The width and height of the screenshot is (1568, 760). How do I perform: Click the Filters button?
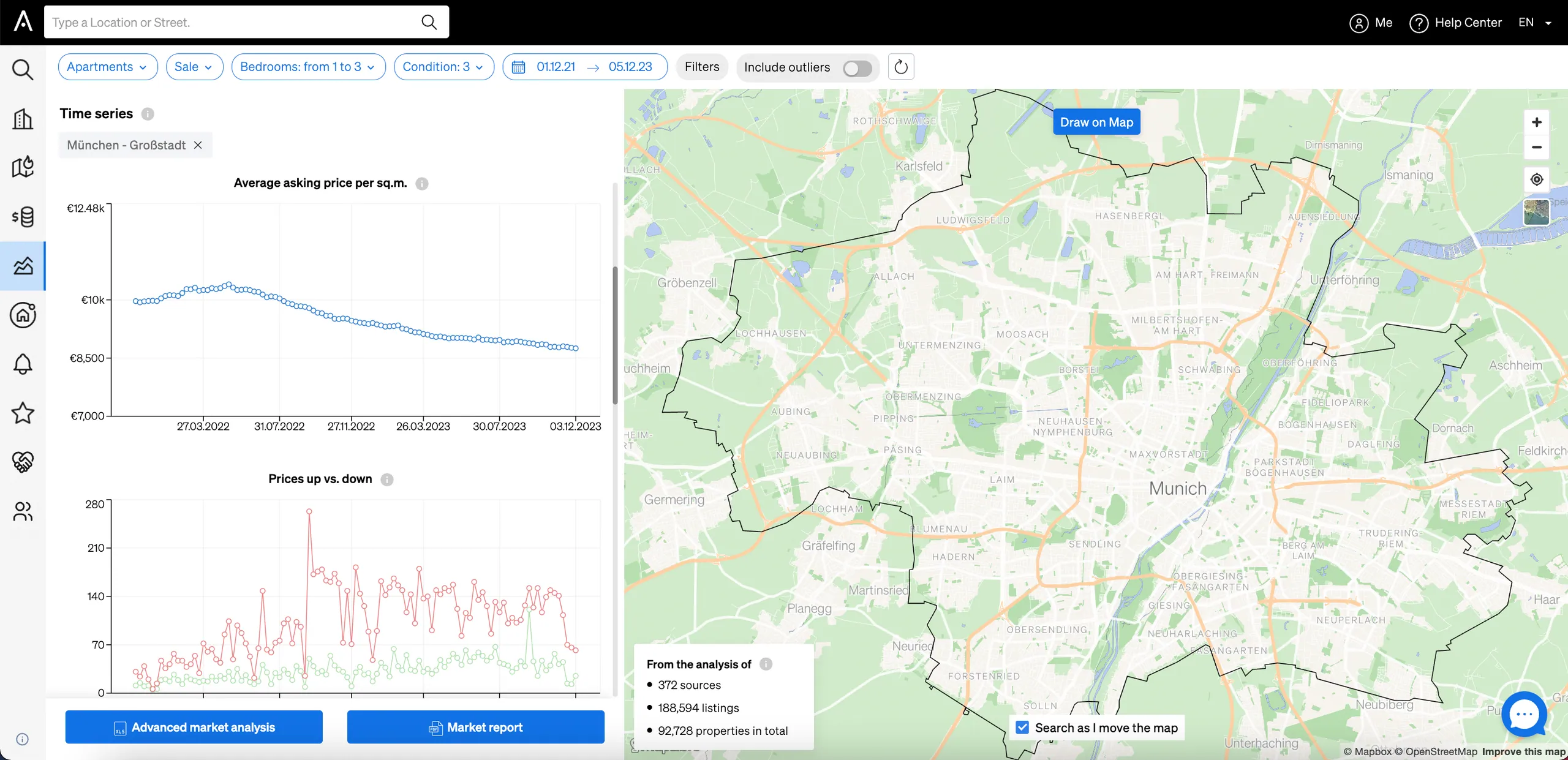pyautogui.click(x=702, y=67)
